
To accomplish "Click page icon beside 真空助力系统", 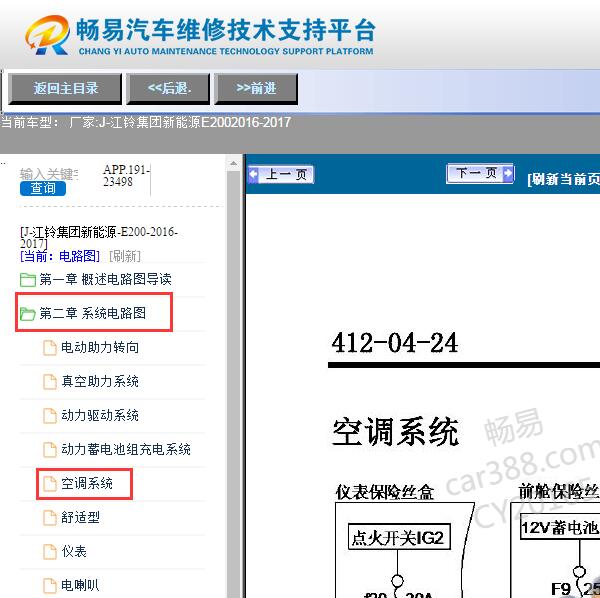I will tap(50, 382).
